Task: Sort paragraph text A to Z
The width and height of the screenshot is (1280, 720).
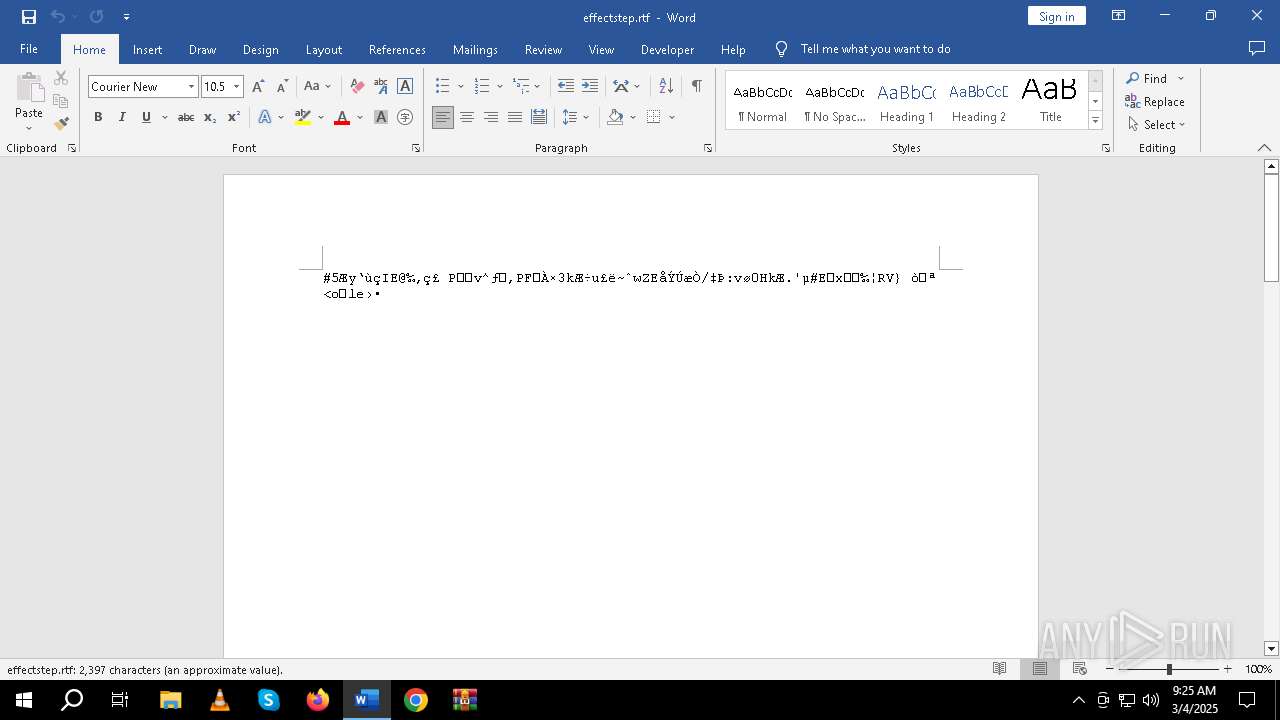Action: tap(666, 86)
